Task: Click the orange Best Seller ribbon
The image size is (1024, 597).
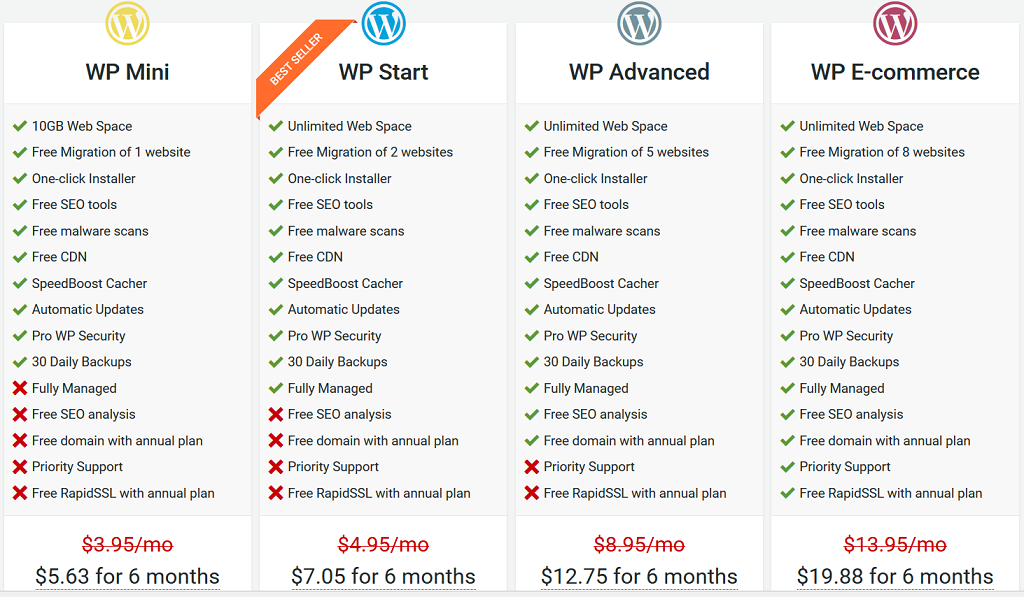Action: click(302, 65)
